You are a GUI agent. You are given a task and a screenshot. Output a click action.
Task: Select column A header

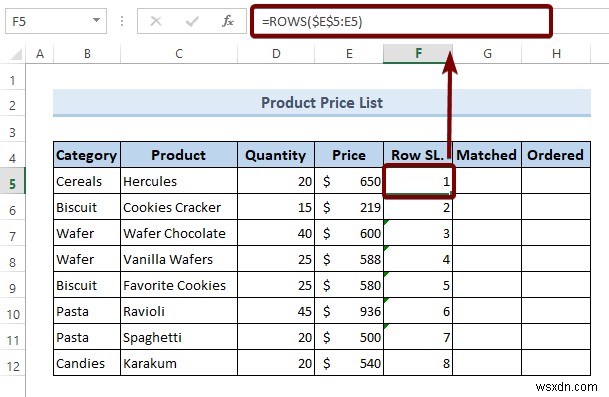coord(40,54)
